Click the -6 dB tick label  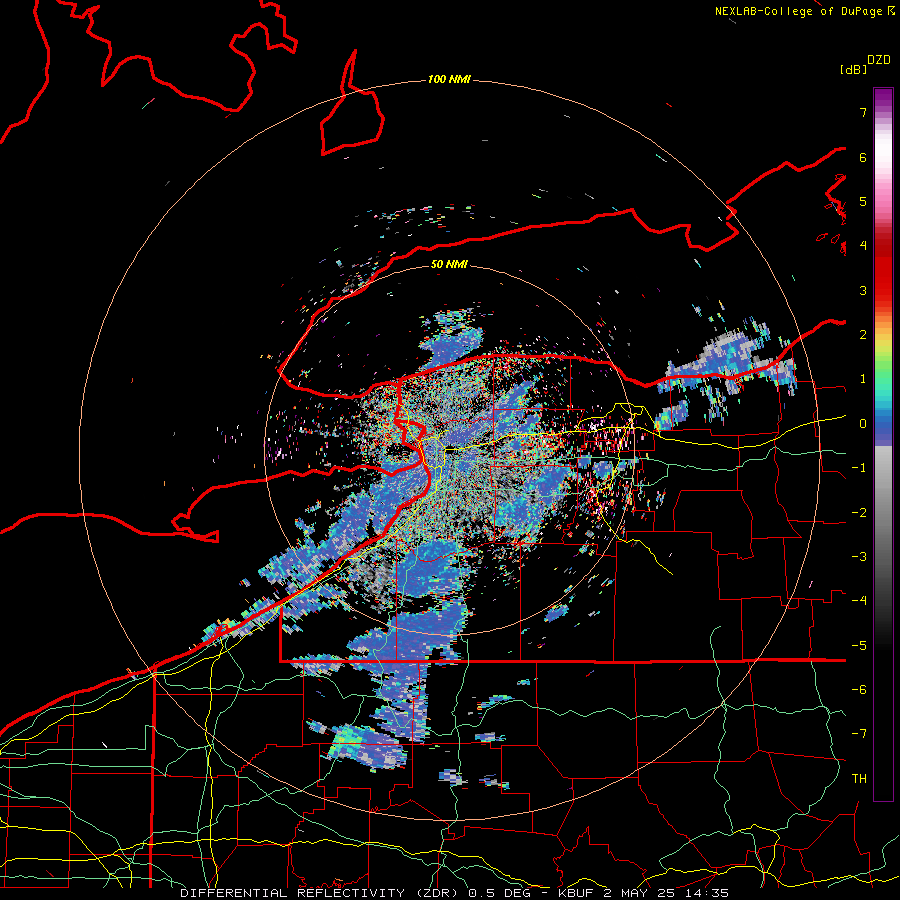(859, 690)
